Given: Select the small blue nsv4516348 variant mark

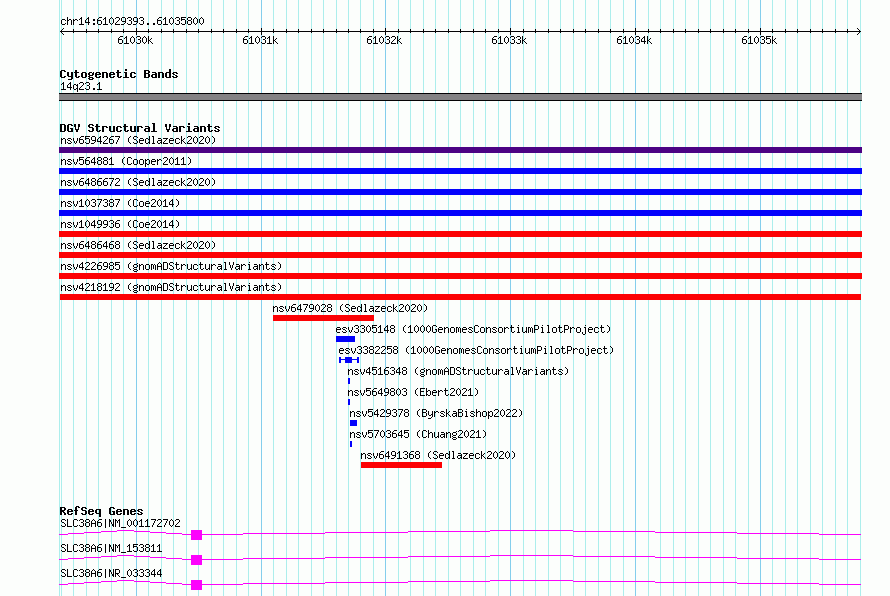Looking at the screenshot, I should click(x=349, y=381).
